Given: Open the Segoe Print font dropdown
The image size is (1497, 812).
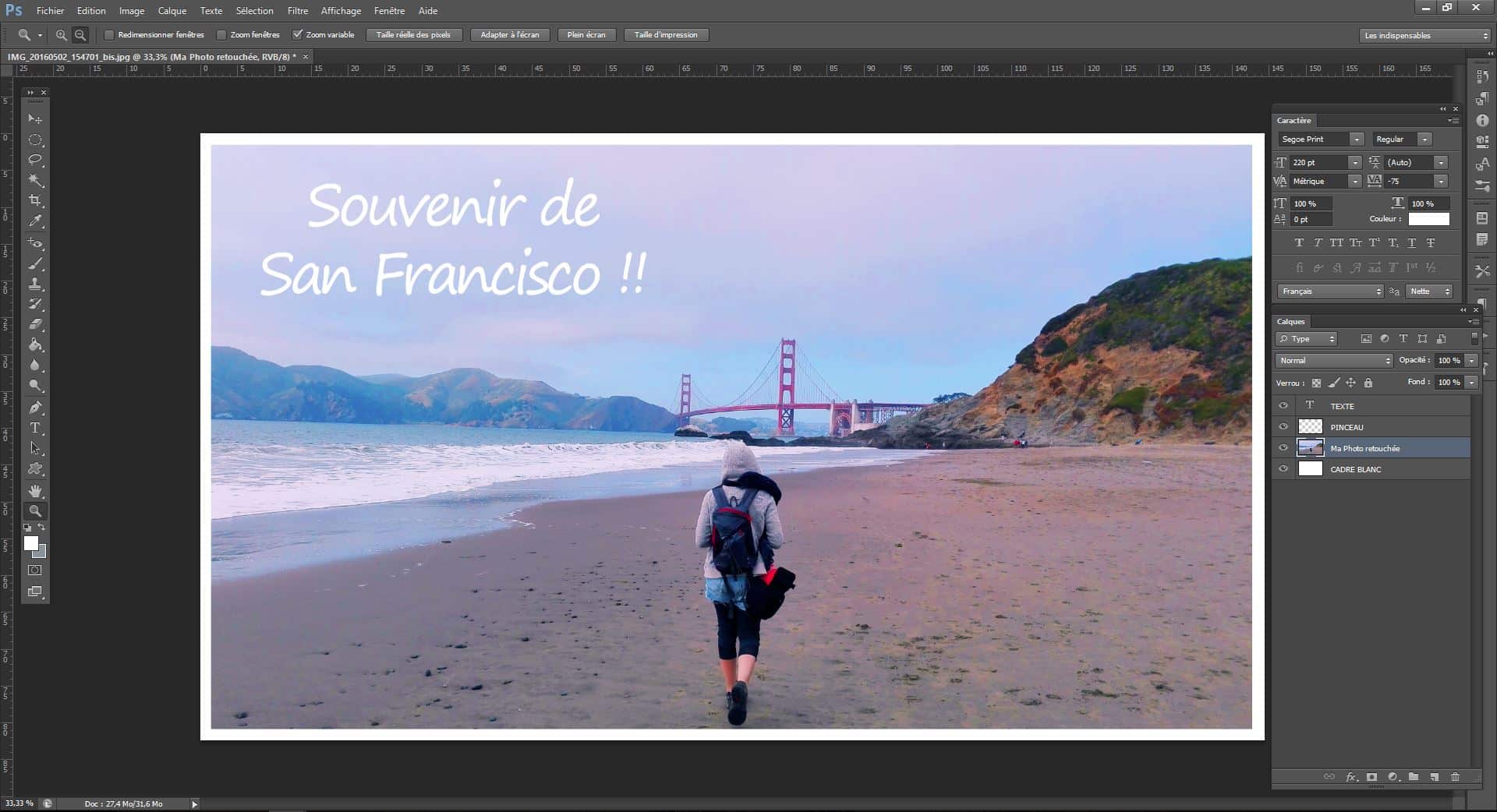Looking at the screenshot, I should 1357,139.
